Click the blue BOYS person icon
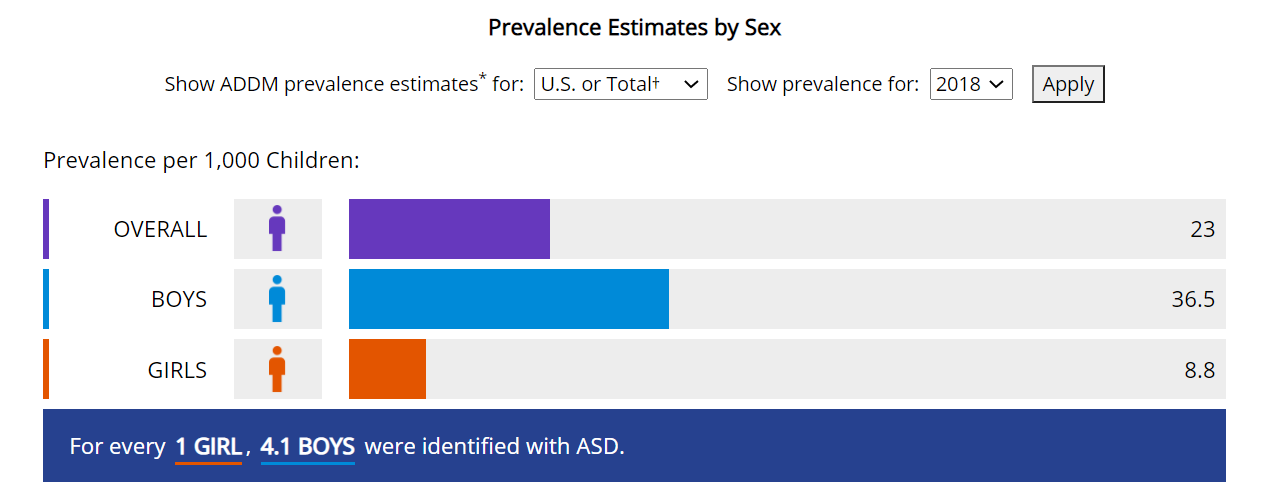The height and width of the screenshot is (501, 1272). (x=277, y=298)
